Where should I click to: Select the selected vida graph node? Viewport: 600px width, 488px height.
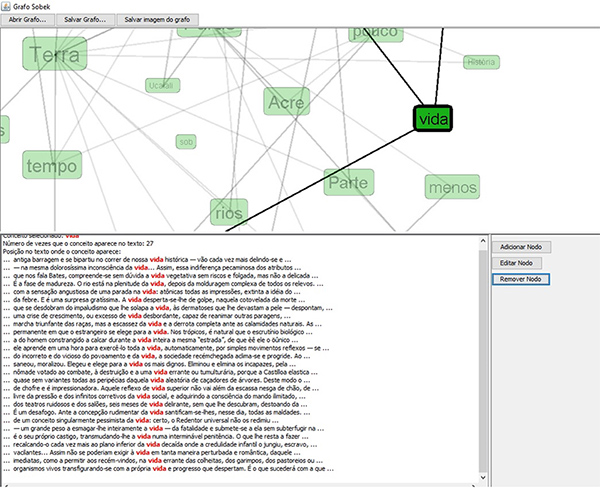tap(433, 119)
